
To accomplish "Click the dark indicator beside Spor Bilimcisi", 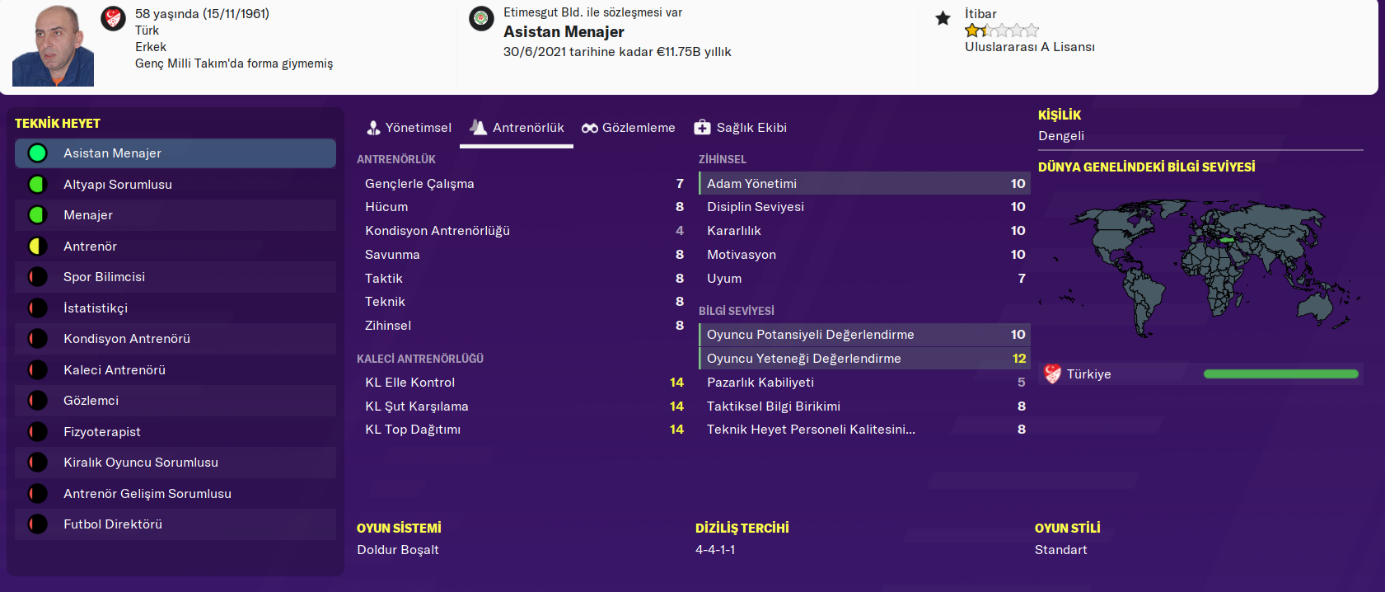I will (38, 277).
